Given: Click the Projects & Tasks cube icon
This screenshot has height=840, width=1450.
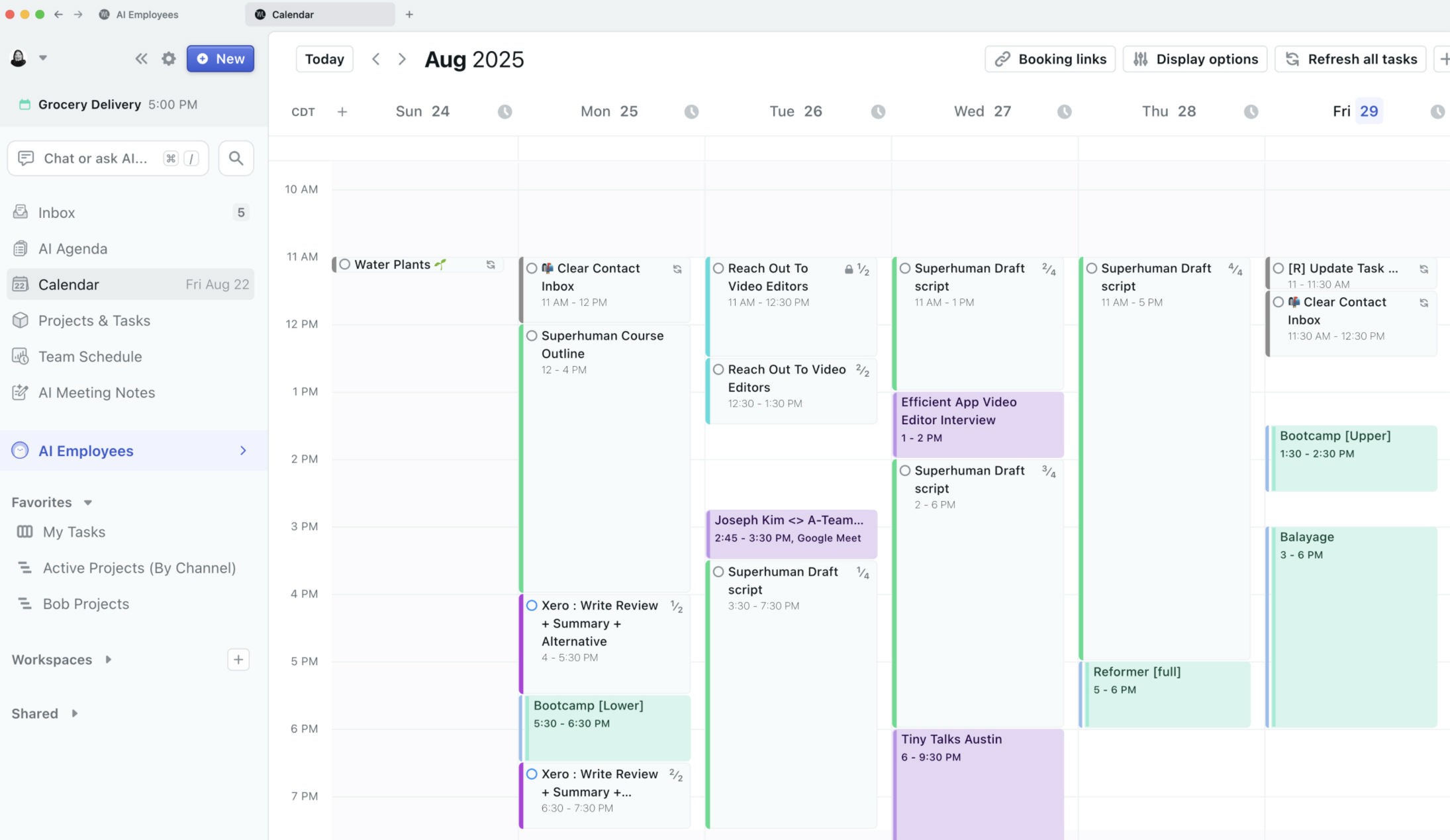Looking at the screenshot, I should pyautogui.click(x=21, y=320).
